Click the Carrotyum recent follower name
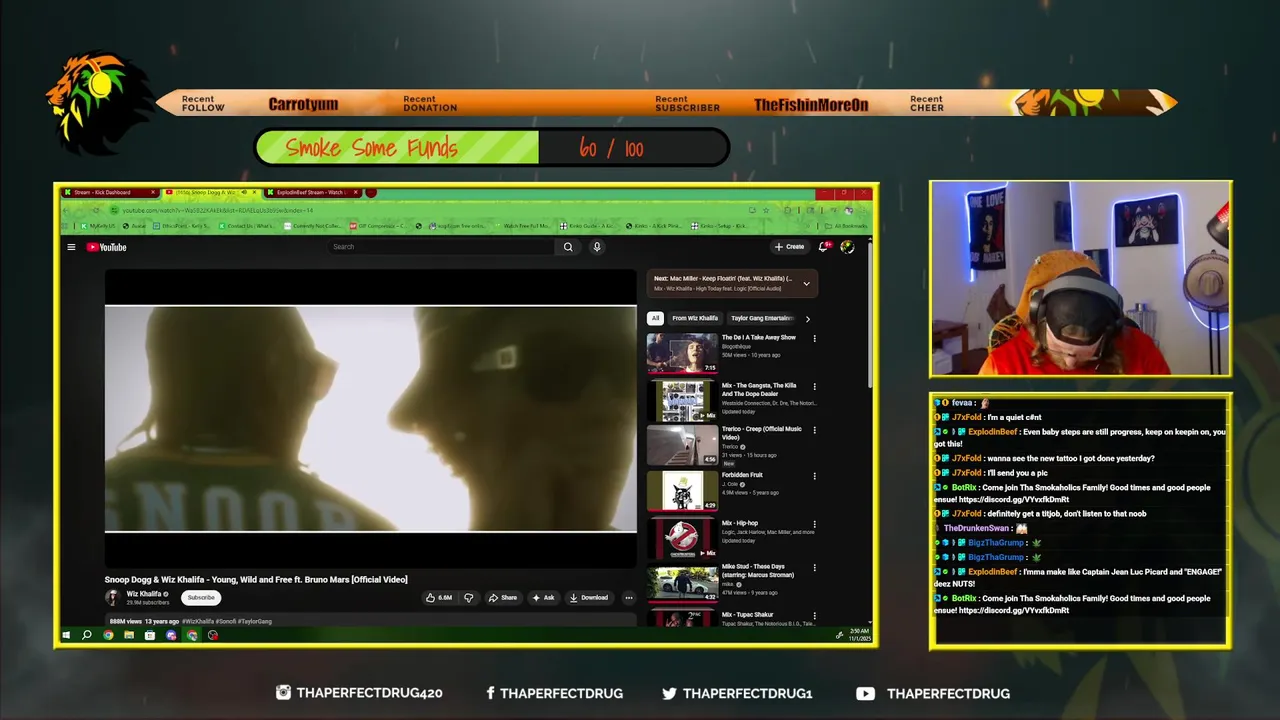Image resolution: width=1280 pixels, height=720 pixels. pos(303,104)
